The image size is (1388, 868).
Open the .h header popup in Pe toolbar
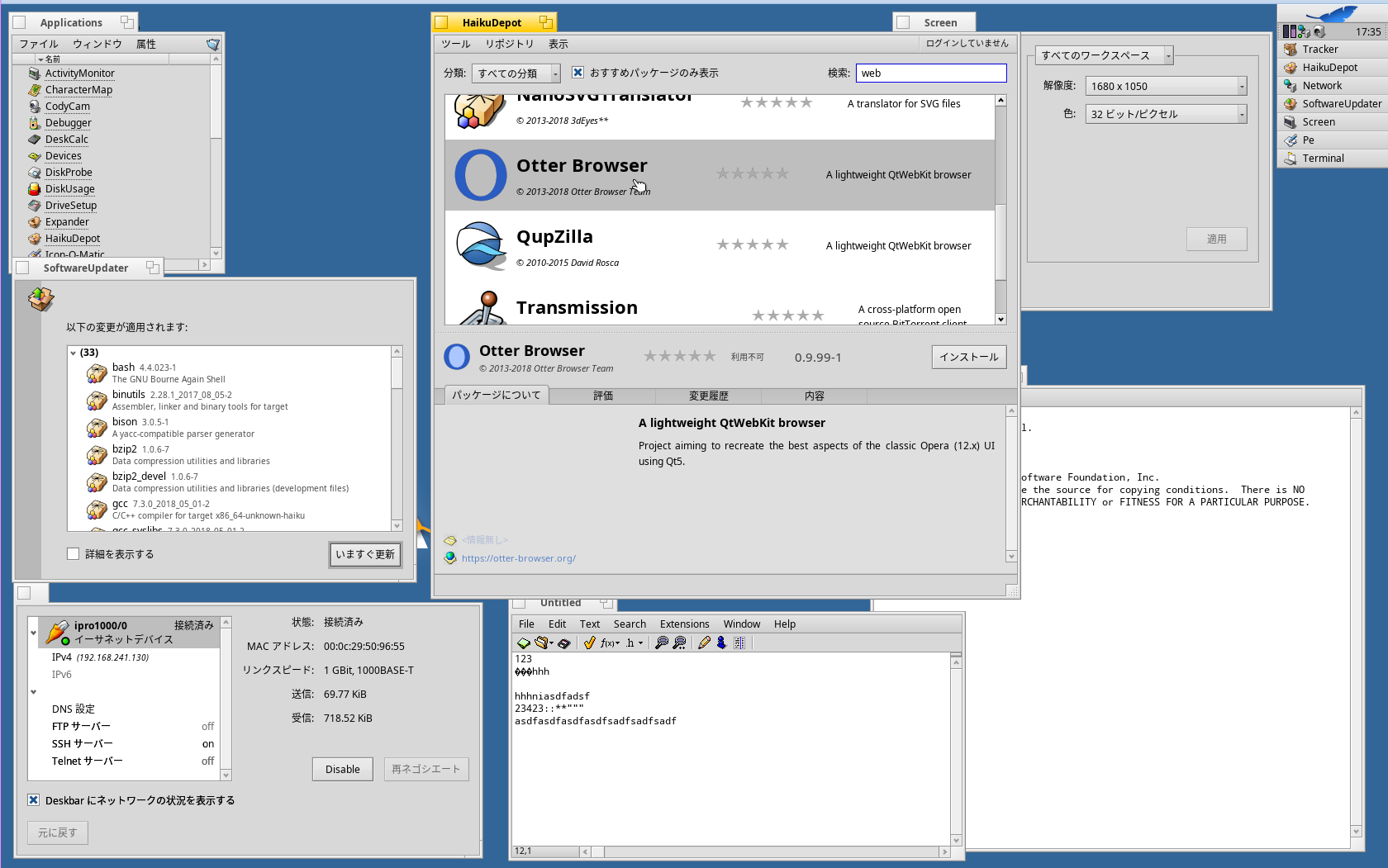tap(634, 643)
